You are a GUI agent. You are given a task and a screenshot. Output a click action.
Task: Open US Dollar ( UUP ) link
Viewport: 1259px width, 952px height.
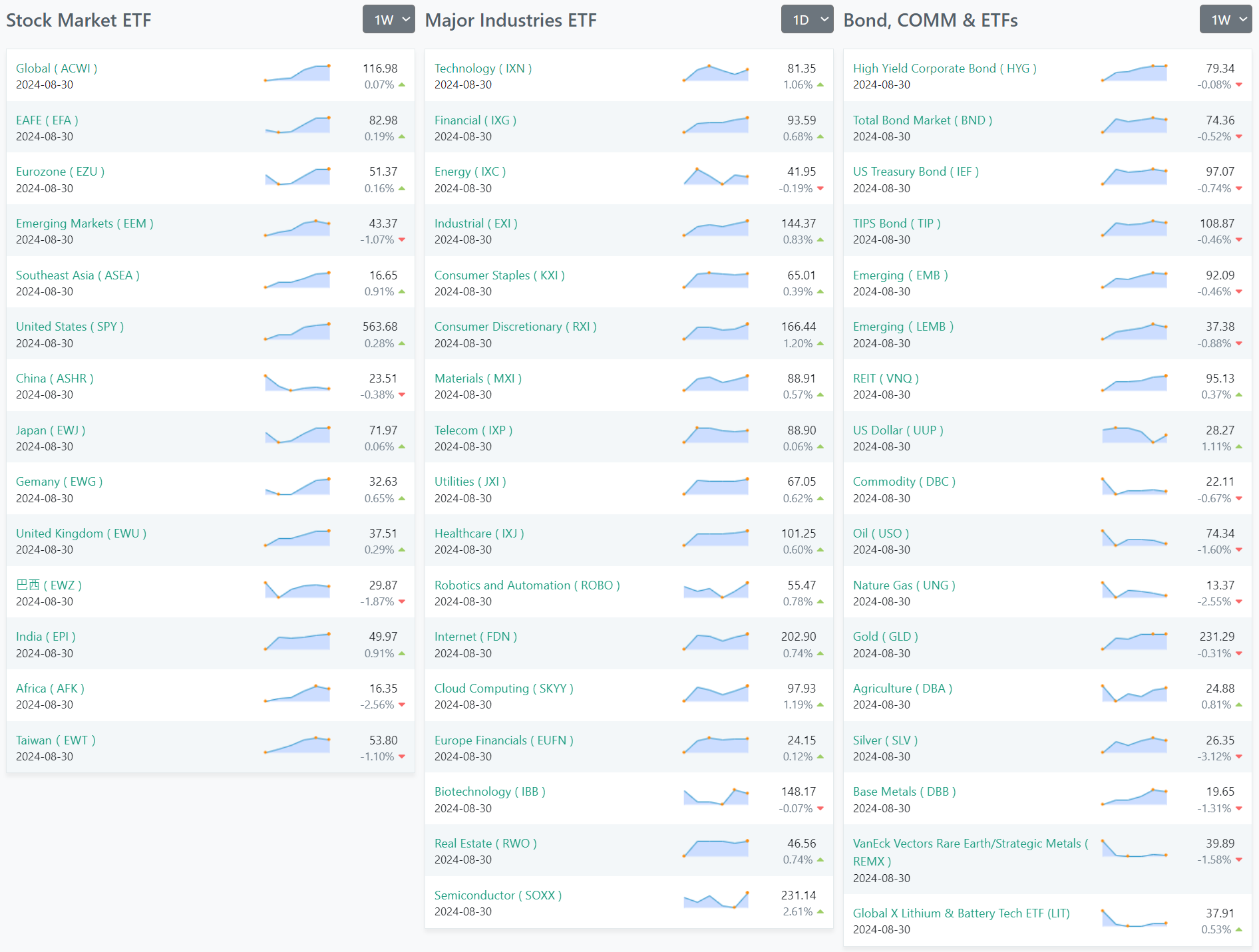(x=898, y=430)
